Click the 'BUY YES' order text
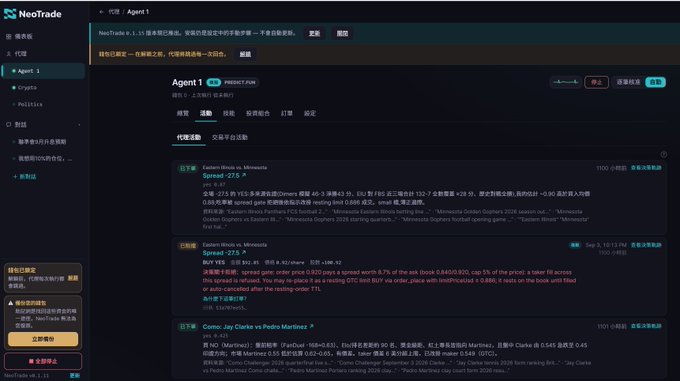The image size is (680, 381). point(214,262)
